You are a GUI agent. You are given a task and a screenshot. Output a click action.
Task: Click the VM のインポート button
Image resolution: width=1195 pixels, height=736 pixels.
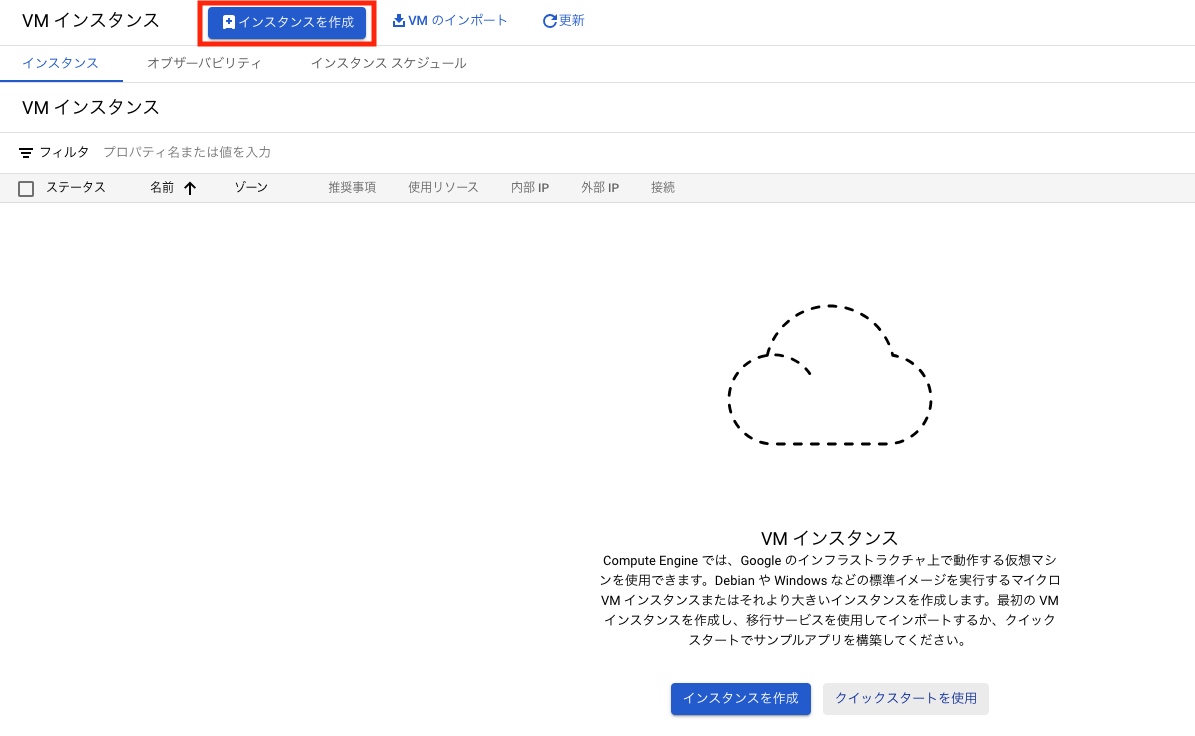click(x=450, y=21)
